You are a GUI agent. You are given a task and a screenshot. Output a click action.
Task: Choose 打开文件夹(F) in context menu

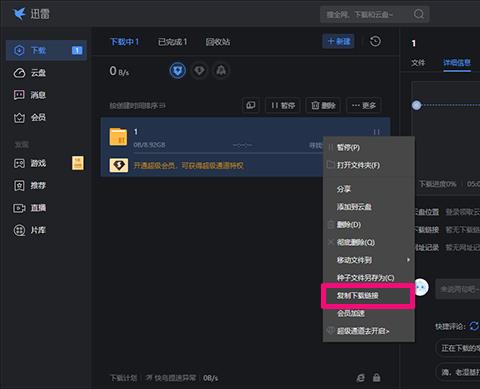pyautogui.click(x=369, y=165)
